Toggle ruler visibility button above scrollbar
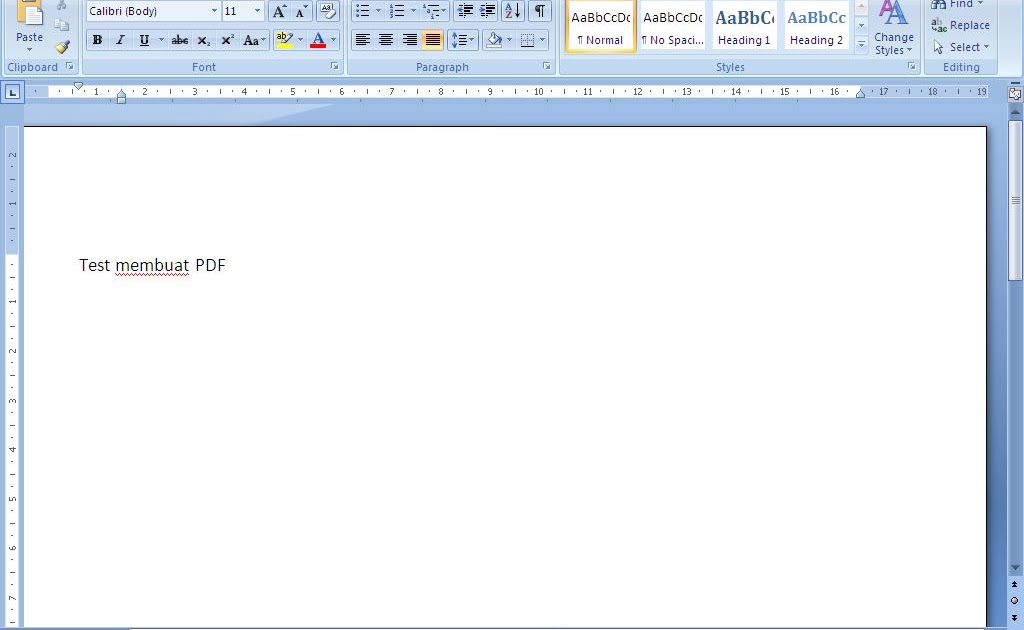 tap(1015, 93)
